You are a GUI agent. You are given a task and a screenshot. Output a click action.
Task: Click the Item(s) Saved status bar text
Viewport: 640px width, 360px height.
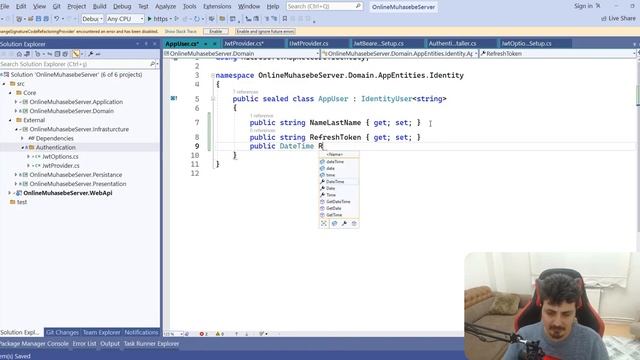click(16, 356)
